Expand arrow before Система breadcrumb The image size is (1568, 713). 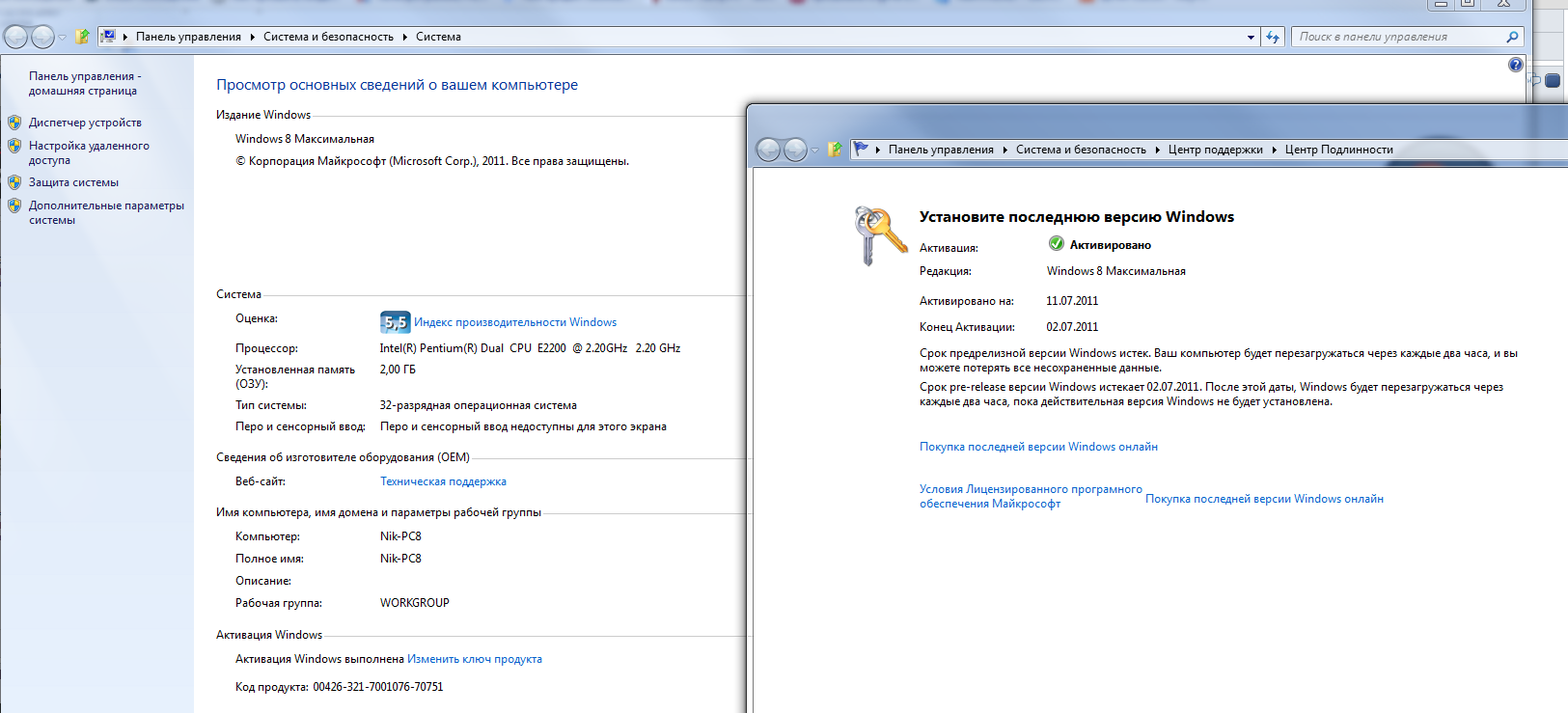coord(405,37)
